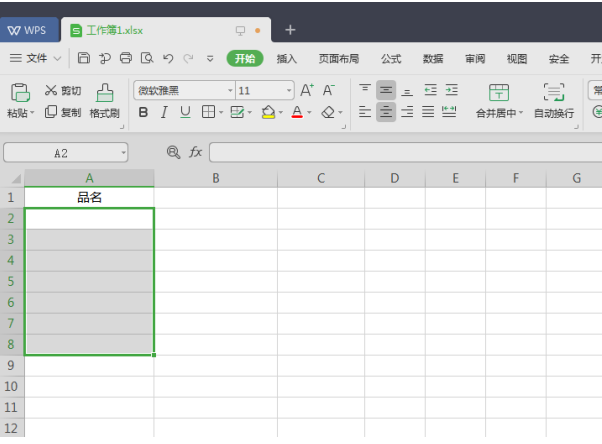Switch to the 视图 View tab
The width and height of the screenshot is (602, 444).
click(517, 59)
